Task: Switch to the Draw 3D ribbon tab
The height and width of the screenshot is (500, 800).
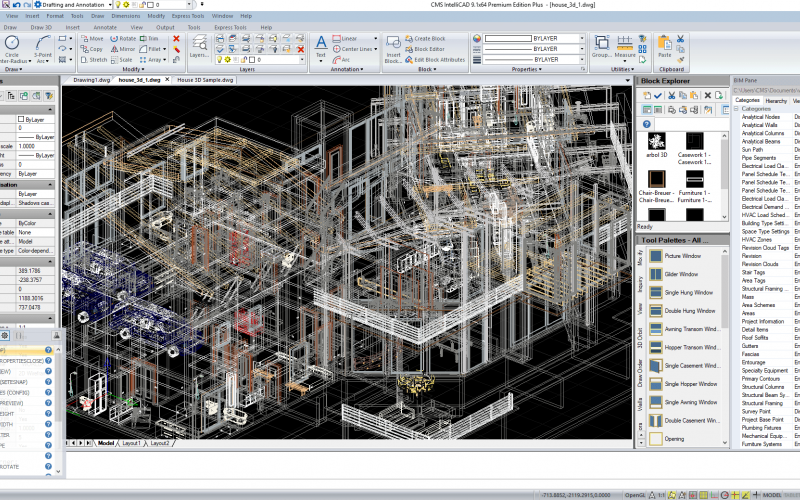Action: [x=41, y=27]
